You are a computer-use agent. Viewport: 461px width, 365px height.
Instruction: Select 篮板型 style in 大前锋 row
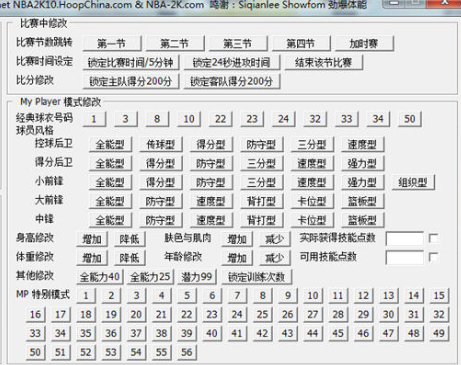click(362, 201)
